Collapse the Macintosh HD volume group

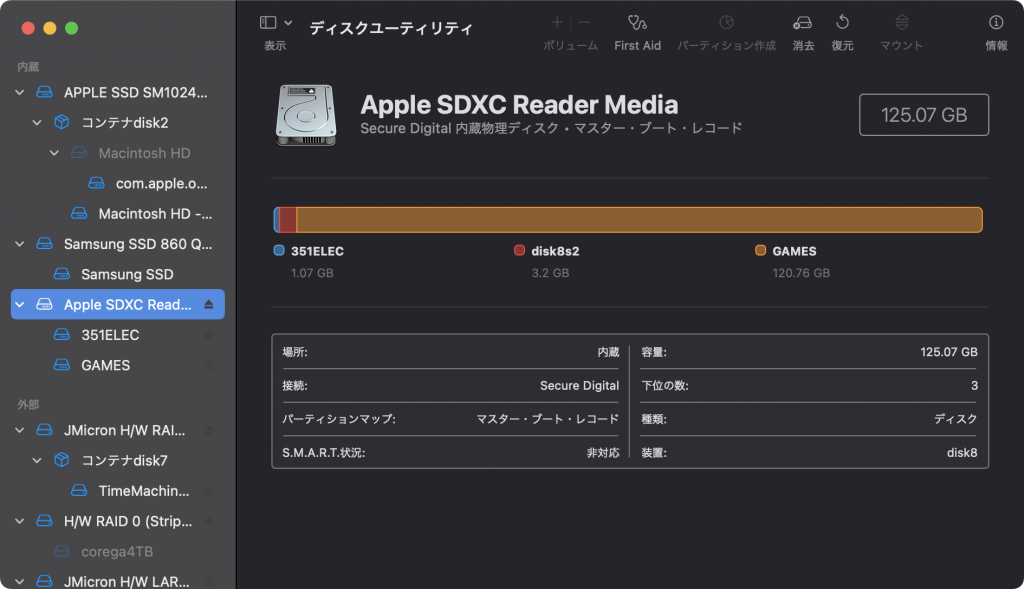[x=54, y=153]
